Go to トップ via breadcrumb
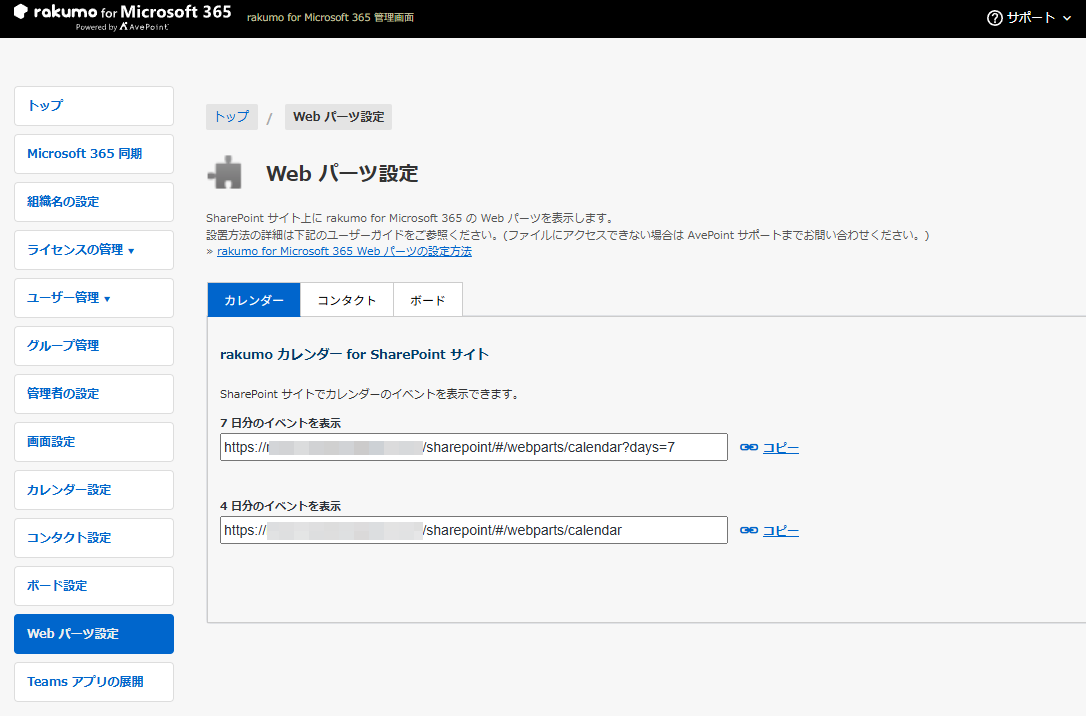The width and height of the screenshot is (1086, 716). [x=231, y=117]
